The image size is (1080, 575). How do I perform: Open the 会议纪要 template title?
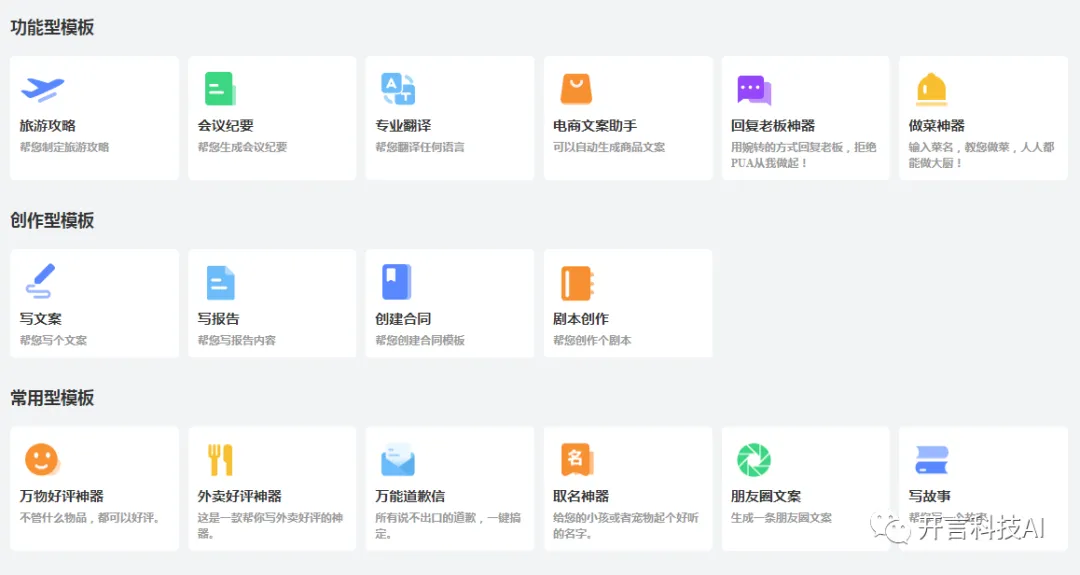coord(225,126)
